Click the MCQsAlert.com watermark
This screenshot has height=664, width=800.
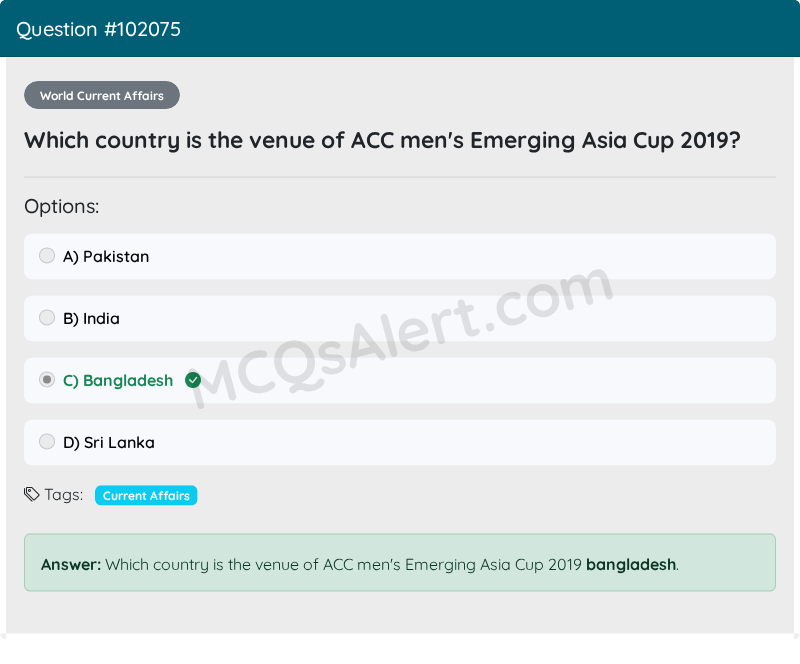tap(400, 340)
